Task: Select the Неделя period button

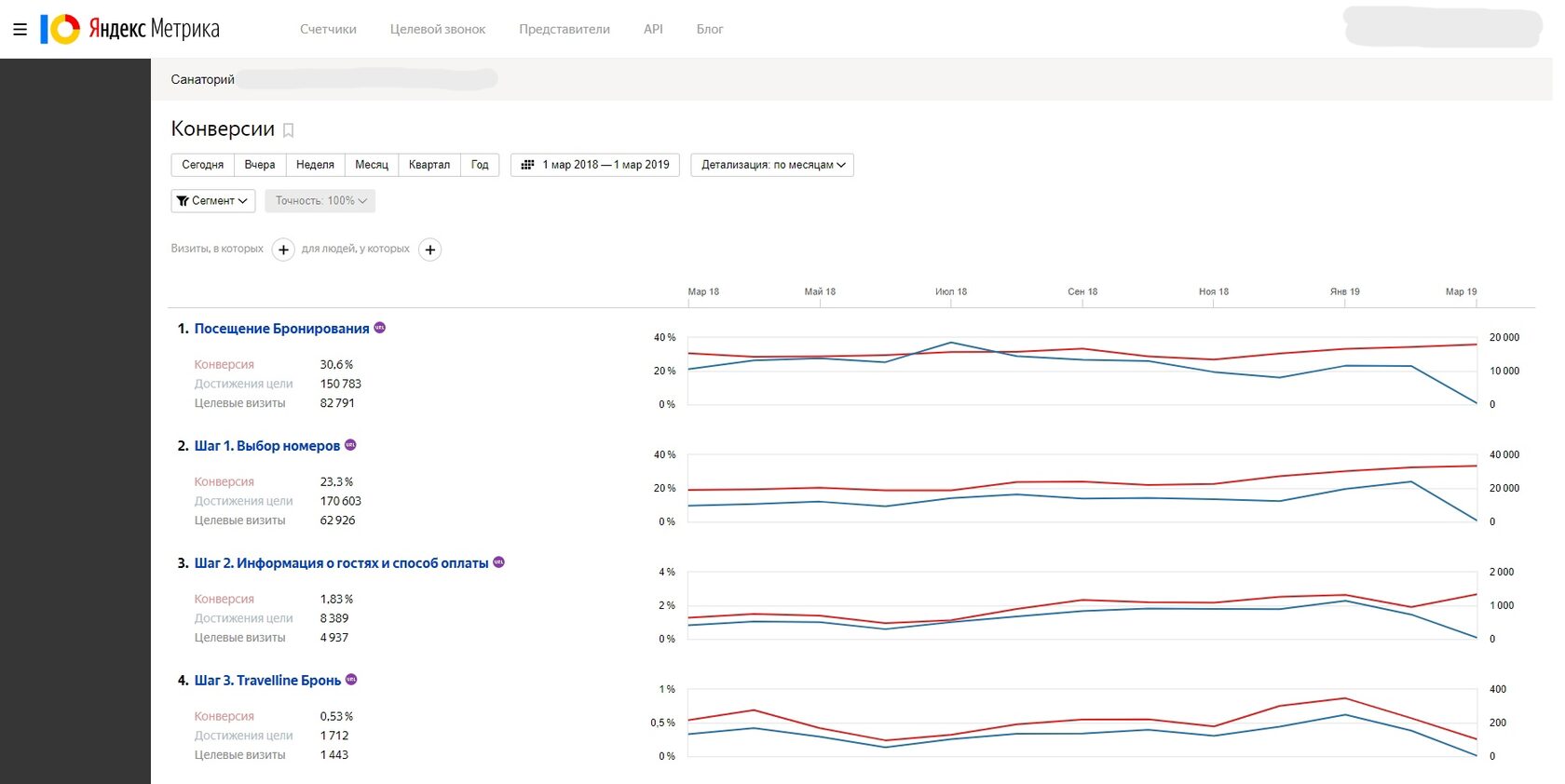Action: pos(315,165)
